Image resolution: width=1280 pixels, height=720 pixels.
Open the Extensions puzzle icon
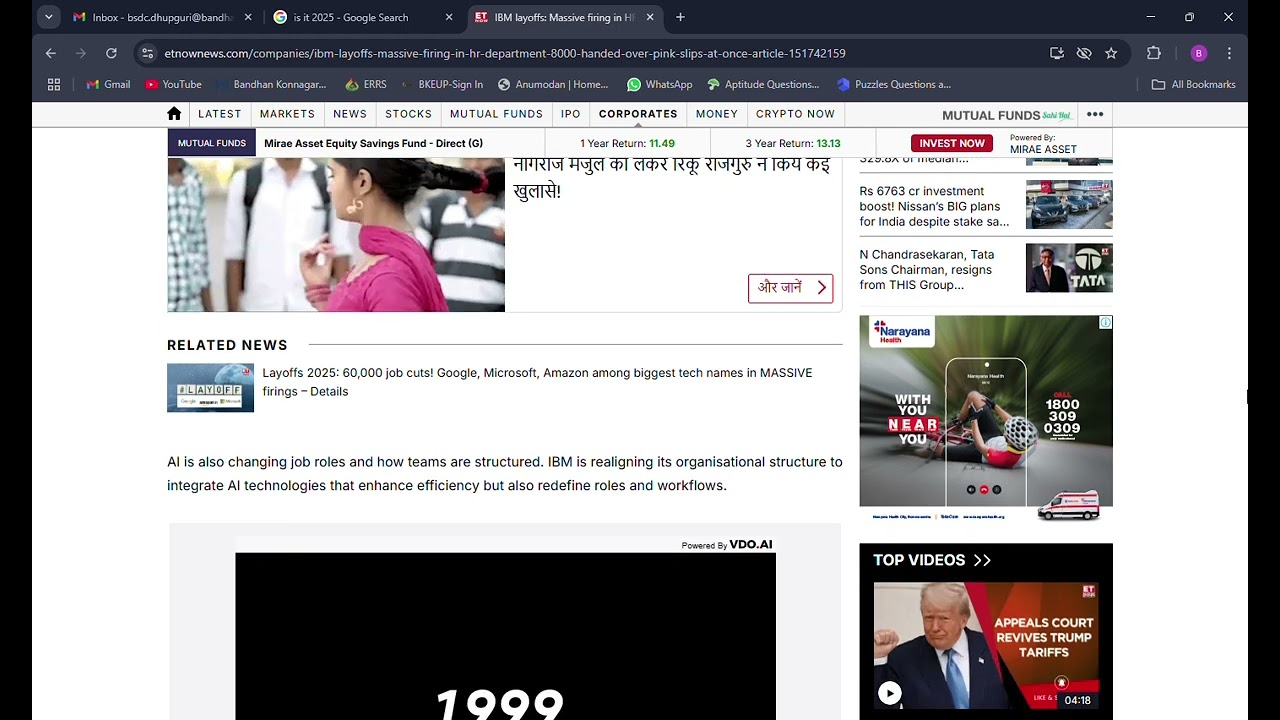[1154, 53]
